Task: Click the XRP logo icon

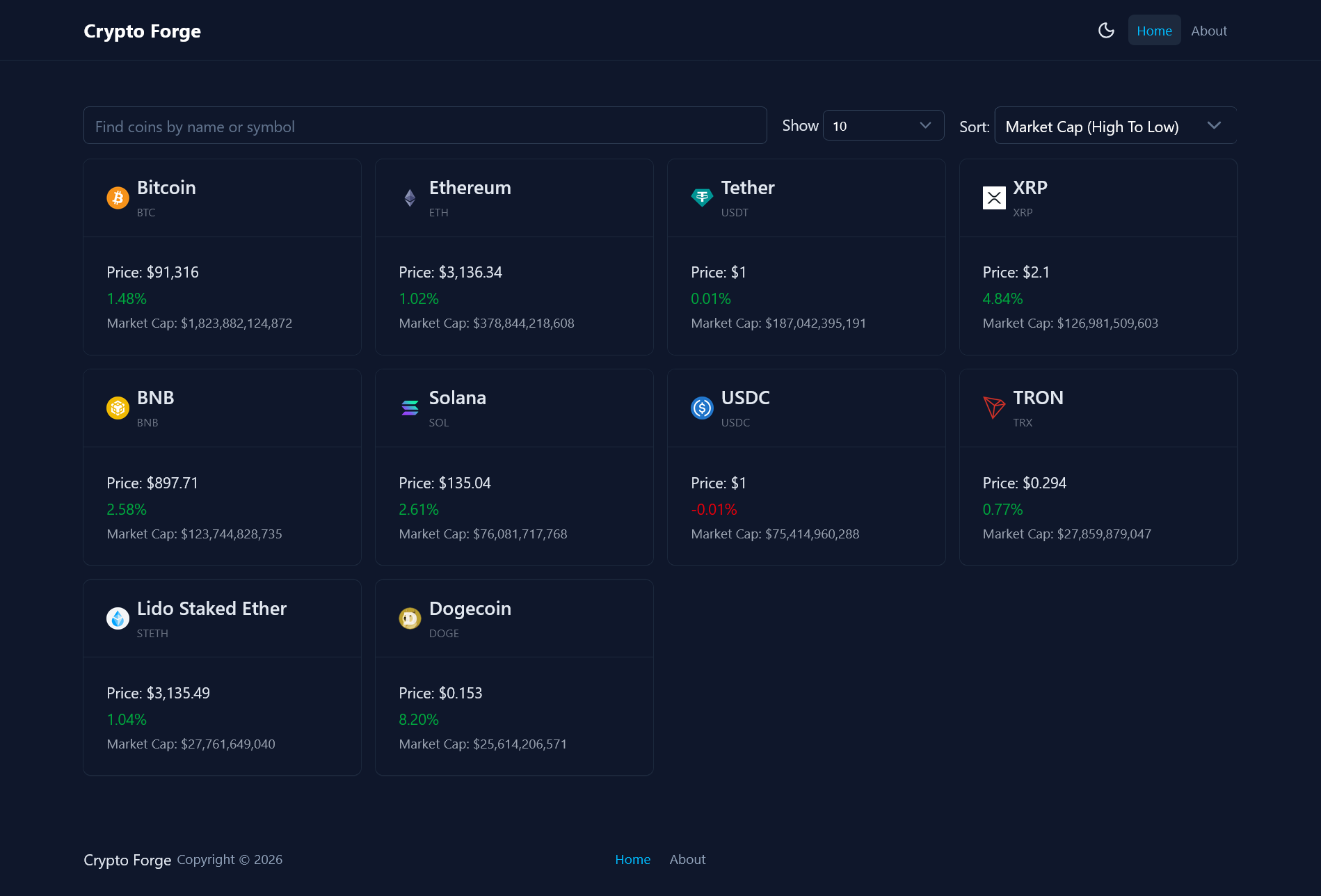Action: coord(994,198)
